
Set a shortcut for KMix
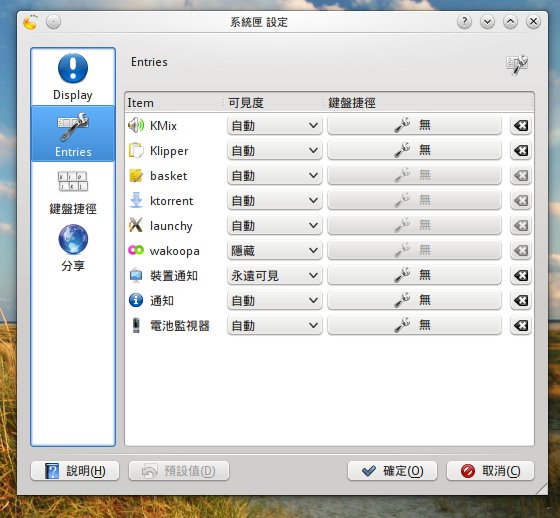pos(414,125)
